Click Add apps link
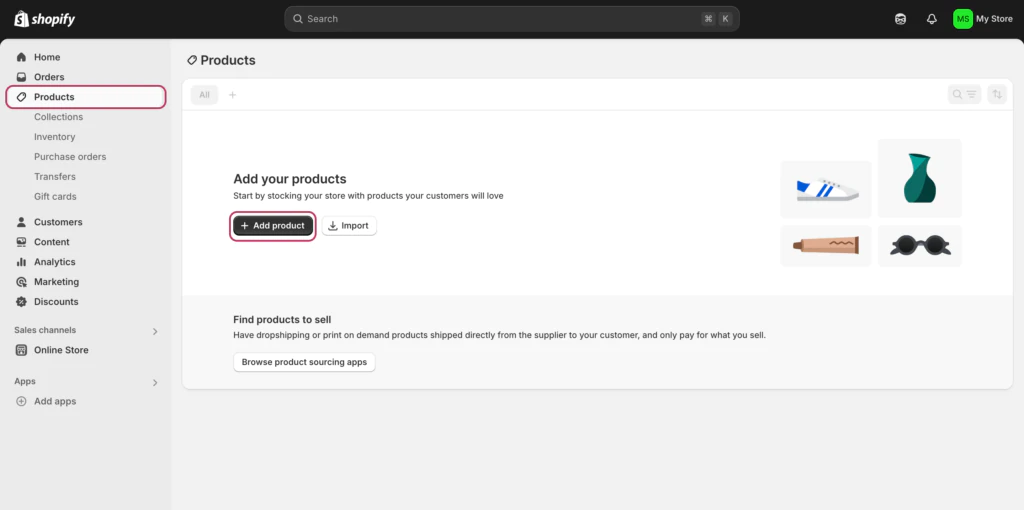This screenshot has width=1024, height=510. point(55,402)
